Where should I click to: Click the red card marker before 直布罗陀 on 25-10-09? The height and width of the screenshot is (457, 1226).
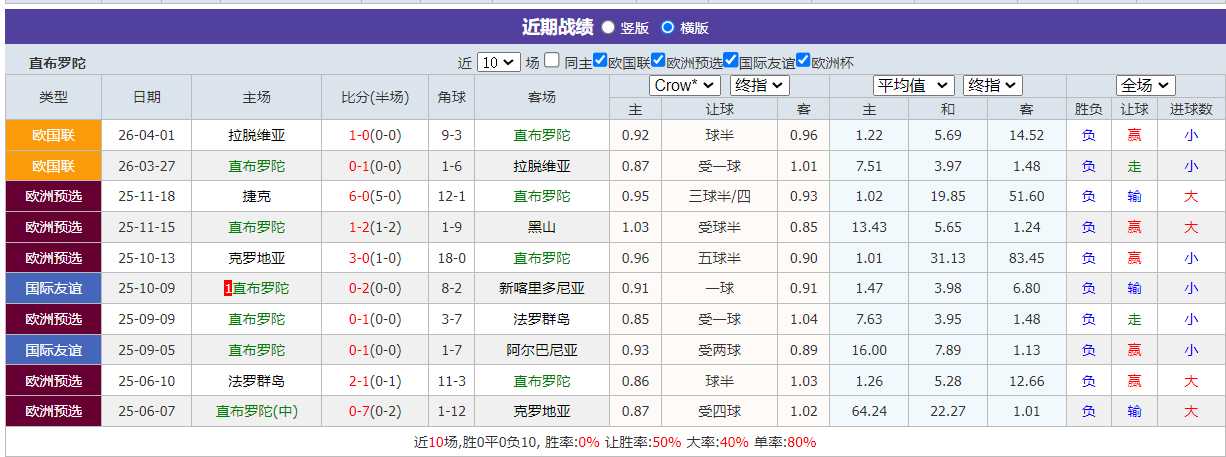coord(228,288)
